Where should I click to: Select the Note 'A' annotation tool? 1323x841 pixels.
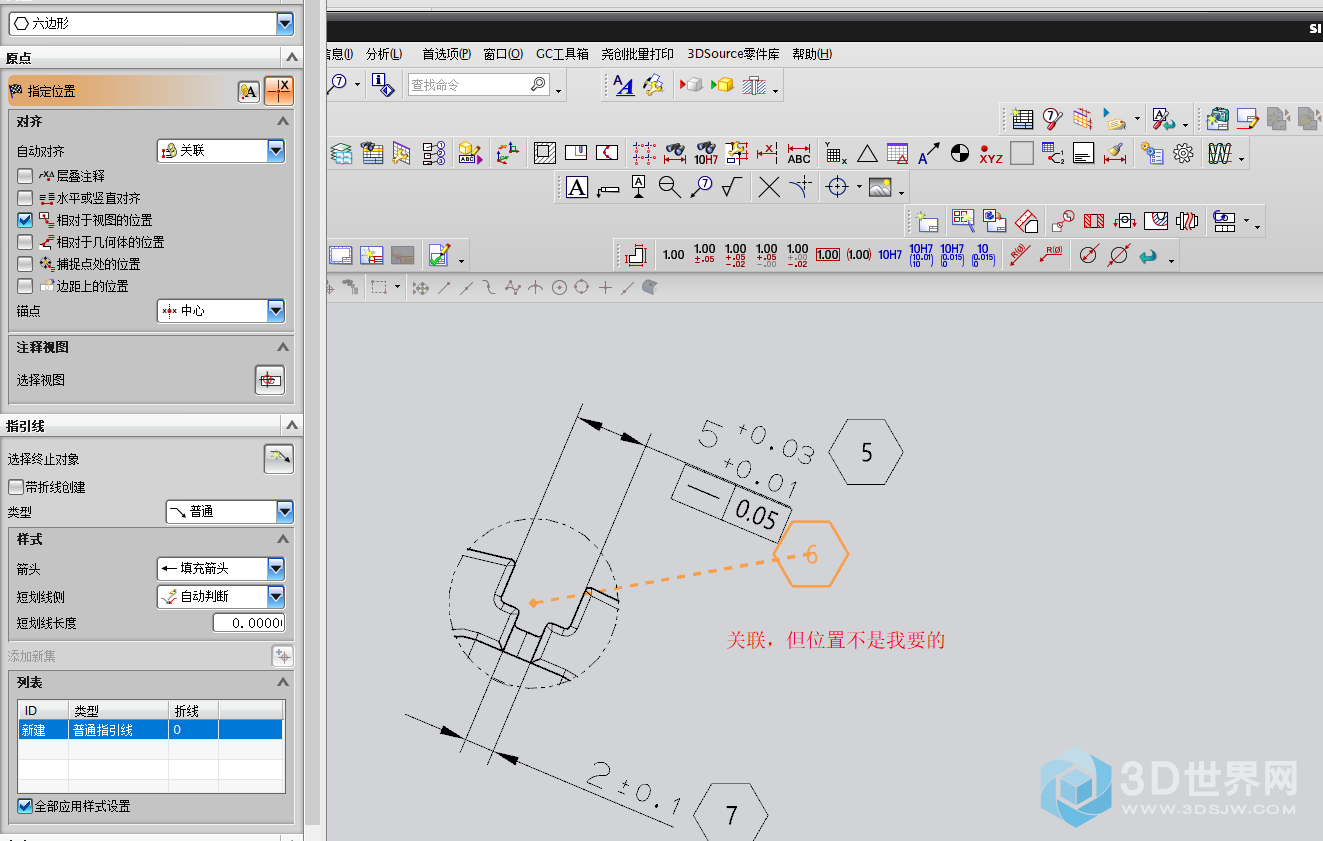[x=577, y=187]
